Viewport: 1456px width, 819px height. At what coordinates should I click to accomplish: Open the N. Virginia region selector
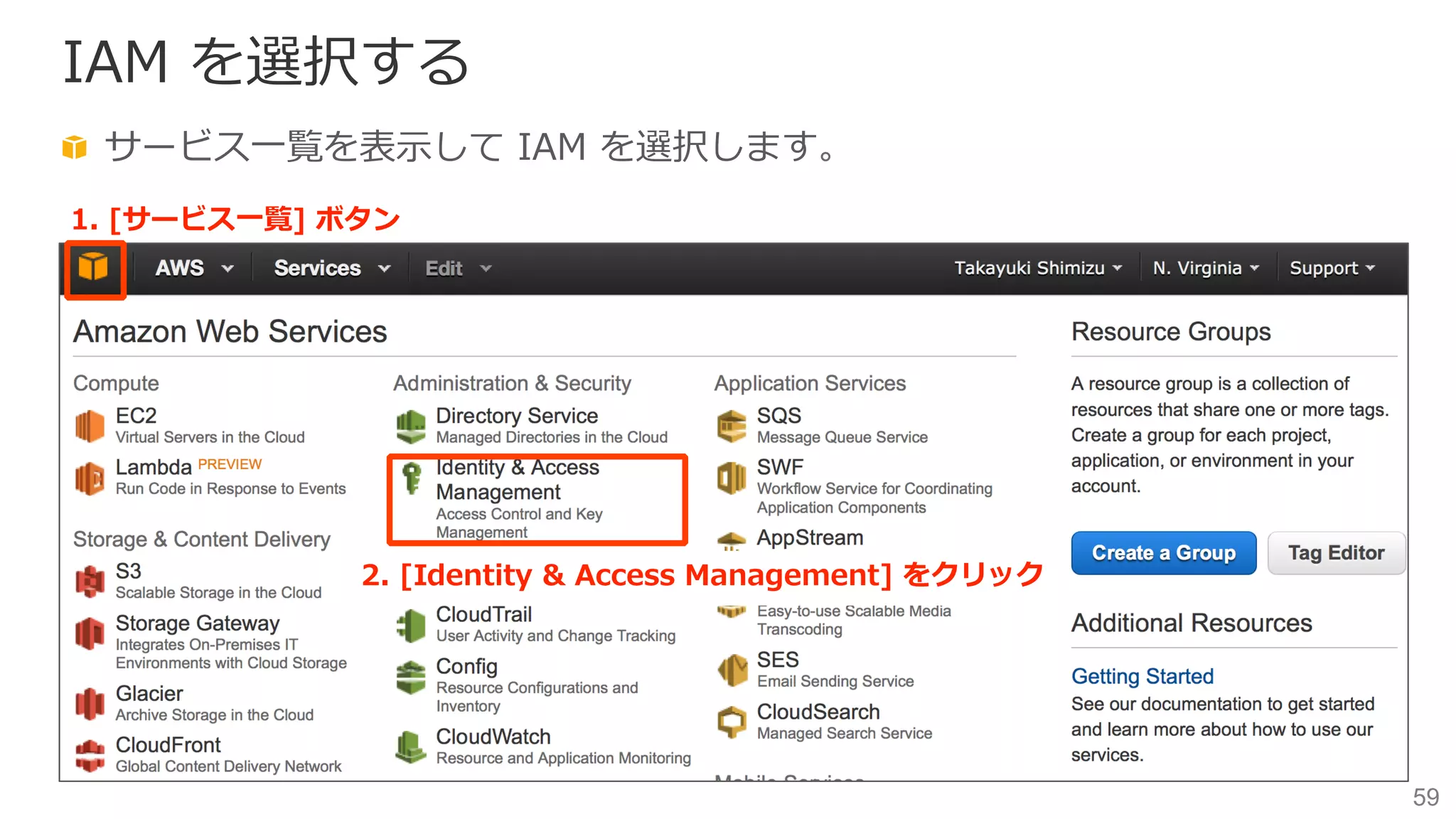(1206, 268)
